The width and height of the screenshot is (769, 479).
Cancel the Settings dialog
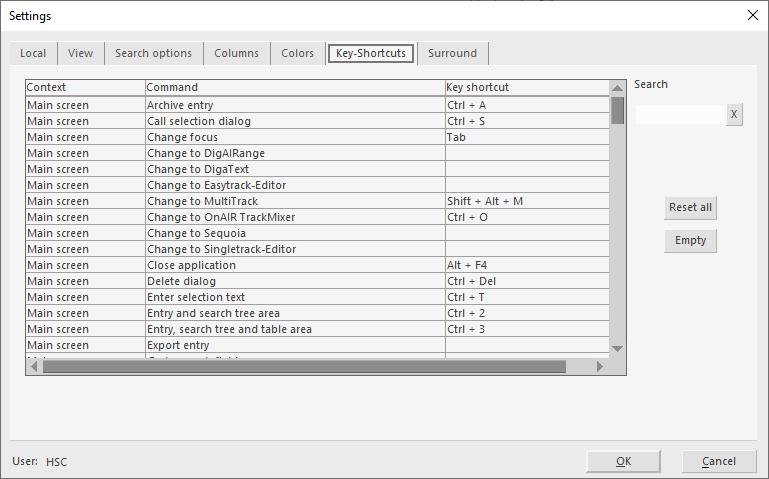pos(719,461)
